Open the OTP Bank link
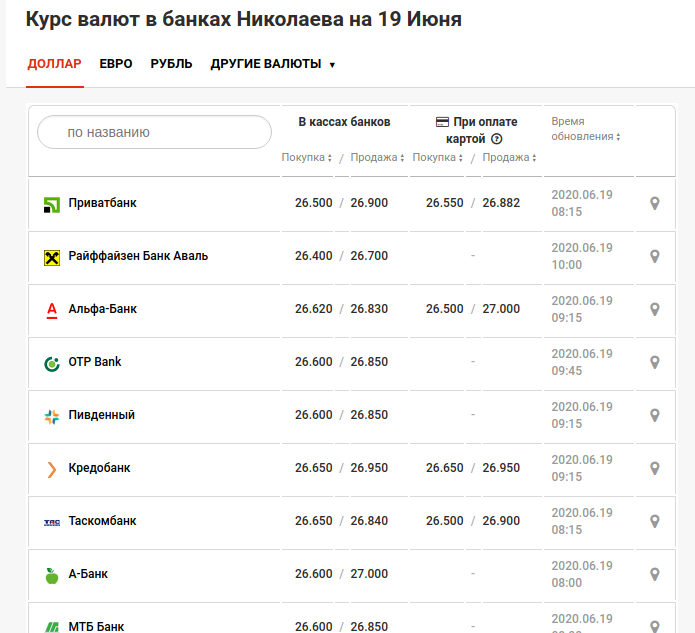 pyautogui.click(x=94, y=362)
